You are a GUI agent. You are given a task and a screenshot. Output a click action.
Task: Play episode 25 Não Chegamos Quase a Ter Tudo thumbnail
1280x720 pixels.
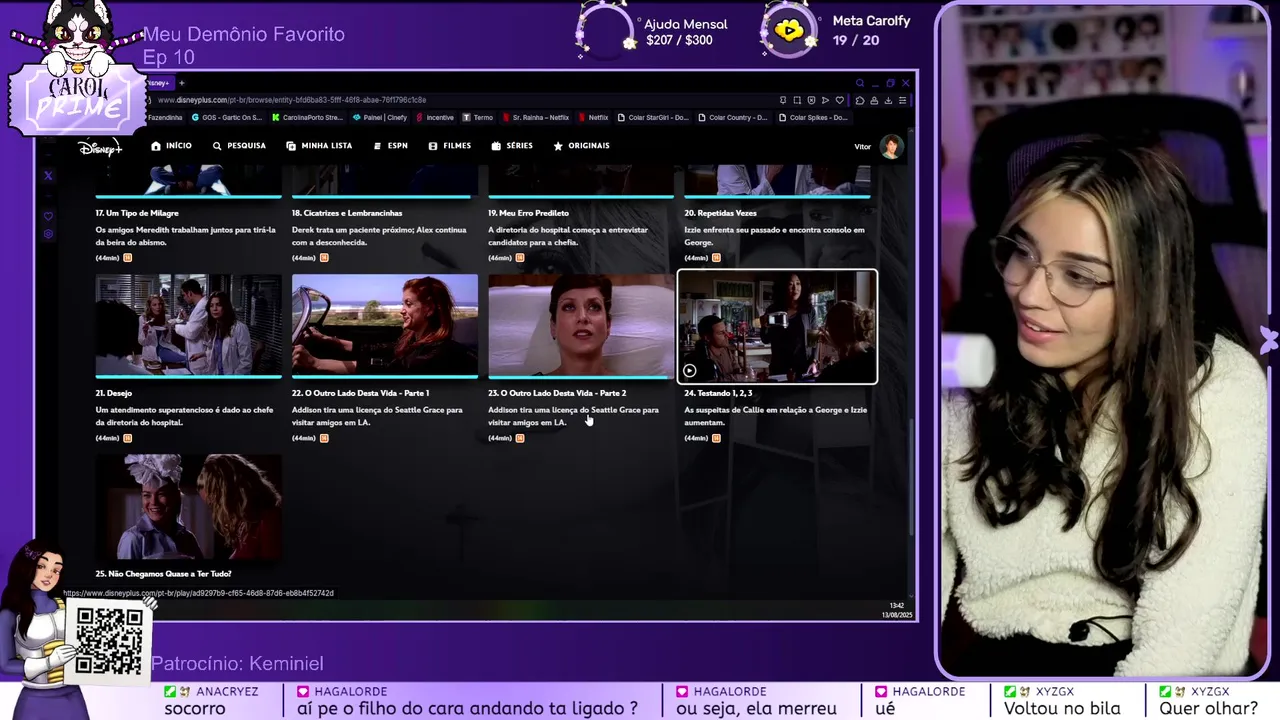tap(188, 506)
